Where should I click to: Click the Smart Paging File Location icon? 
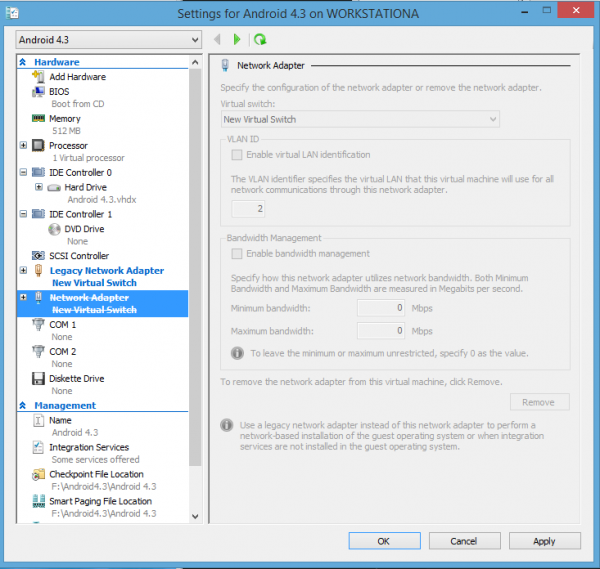(x=38, y=501)
